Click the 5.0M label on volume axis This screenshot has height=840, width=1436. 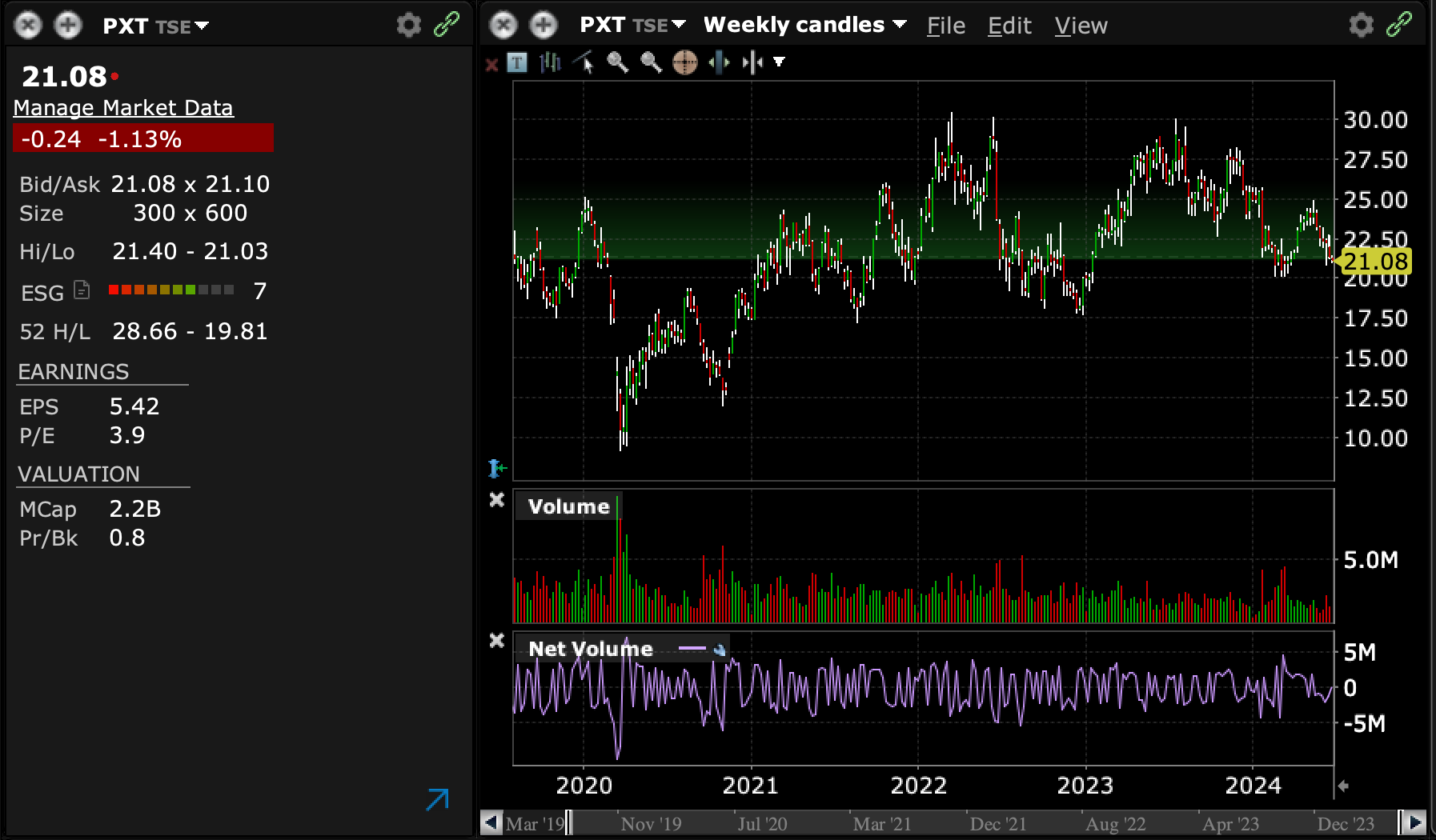[x=1371, y=560]
